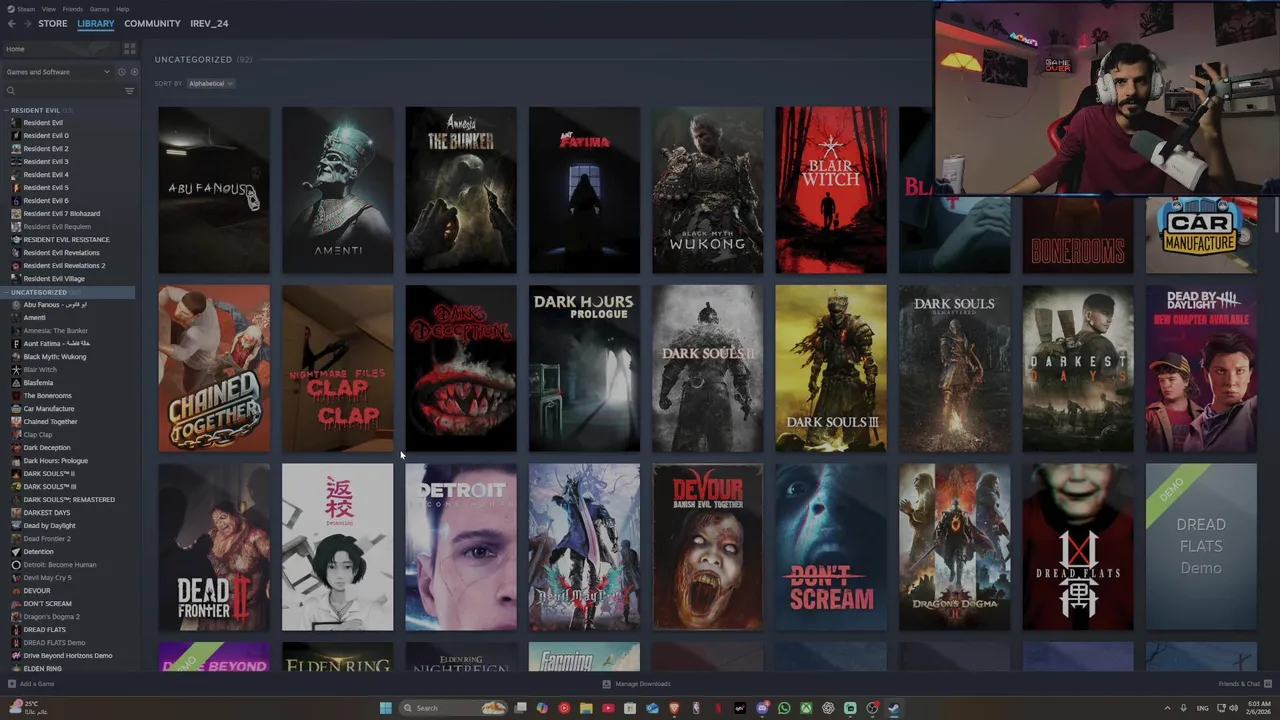Open the Dead by Daylight cover
The image size is (1280, 720).
click(x=1201, y=369)
